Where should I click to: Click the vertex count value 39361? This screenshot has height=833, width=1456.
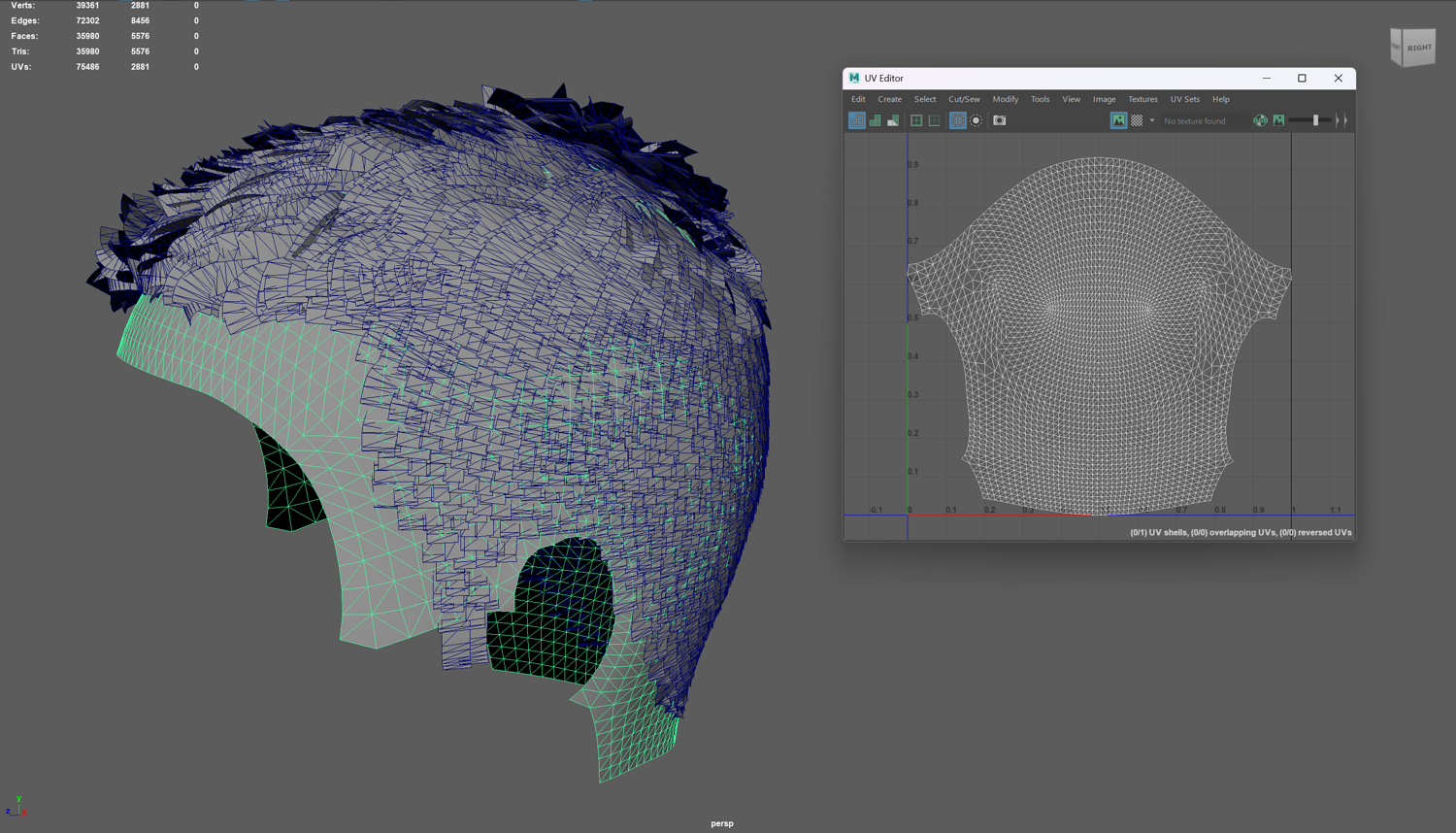point(87,6)
